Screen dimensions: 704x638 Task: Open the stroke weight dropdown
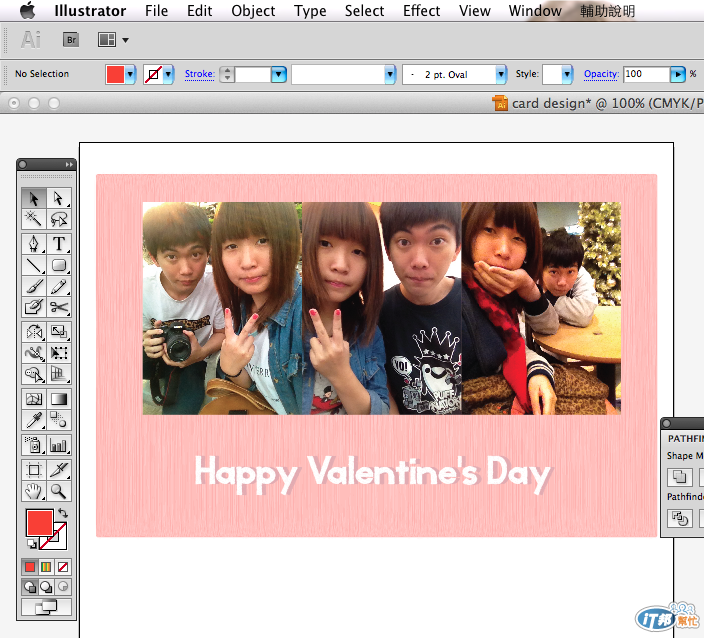[x=278, y=75]
